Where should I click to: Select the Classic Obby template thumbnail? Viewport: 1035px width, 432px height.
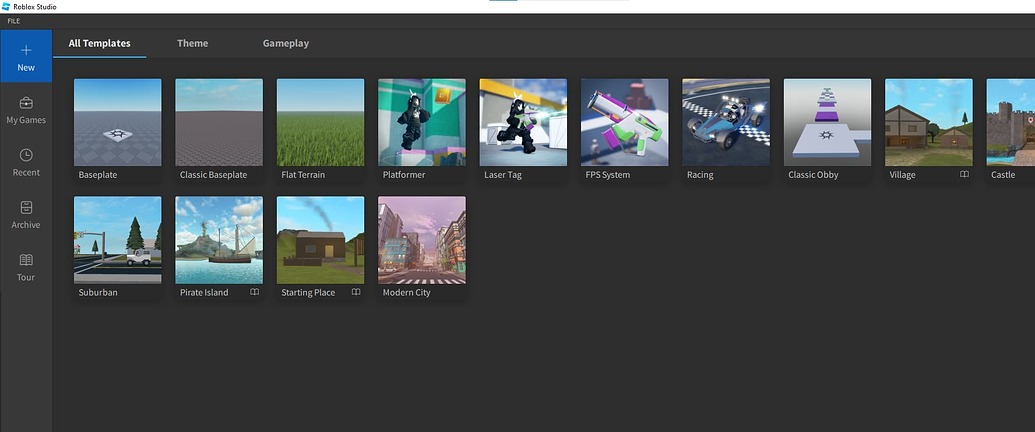(827, 122)
